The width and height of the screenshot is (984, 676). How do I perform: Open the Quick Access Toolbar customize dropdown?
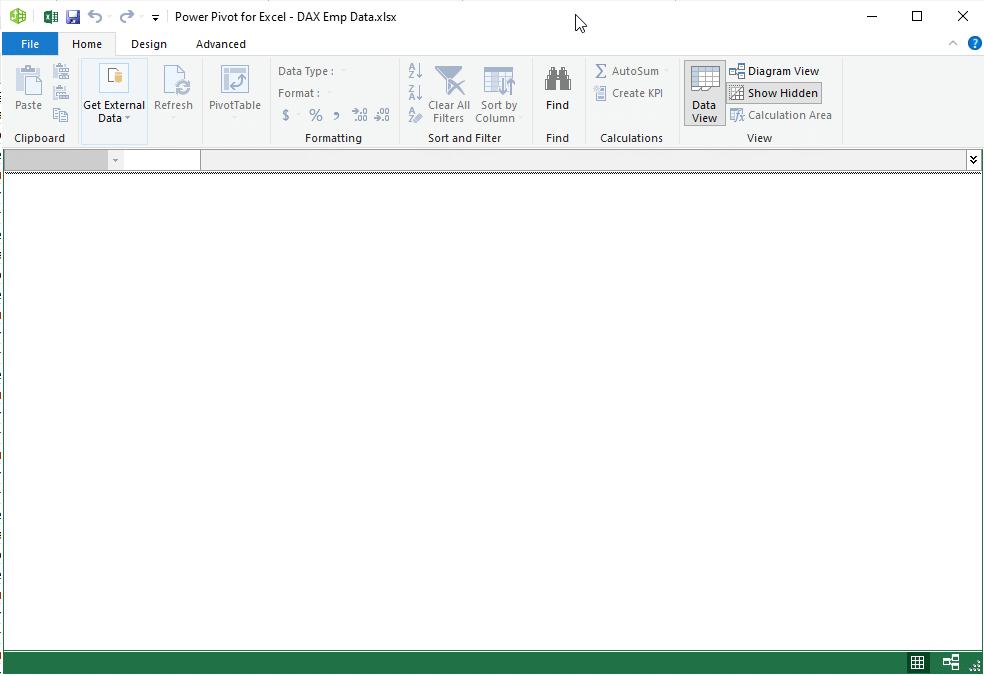[155, 16]
